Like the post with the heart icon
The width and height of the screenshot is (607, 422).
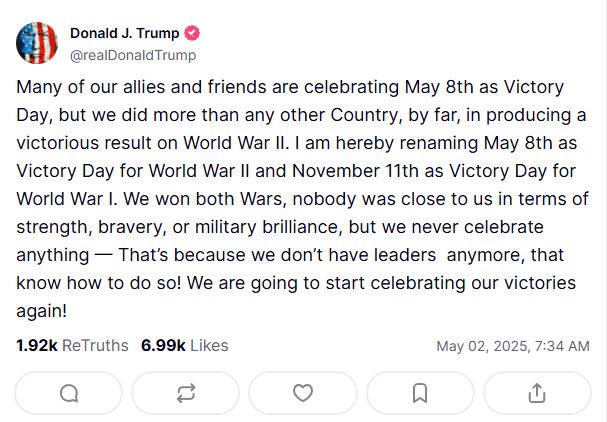303,393
